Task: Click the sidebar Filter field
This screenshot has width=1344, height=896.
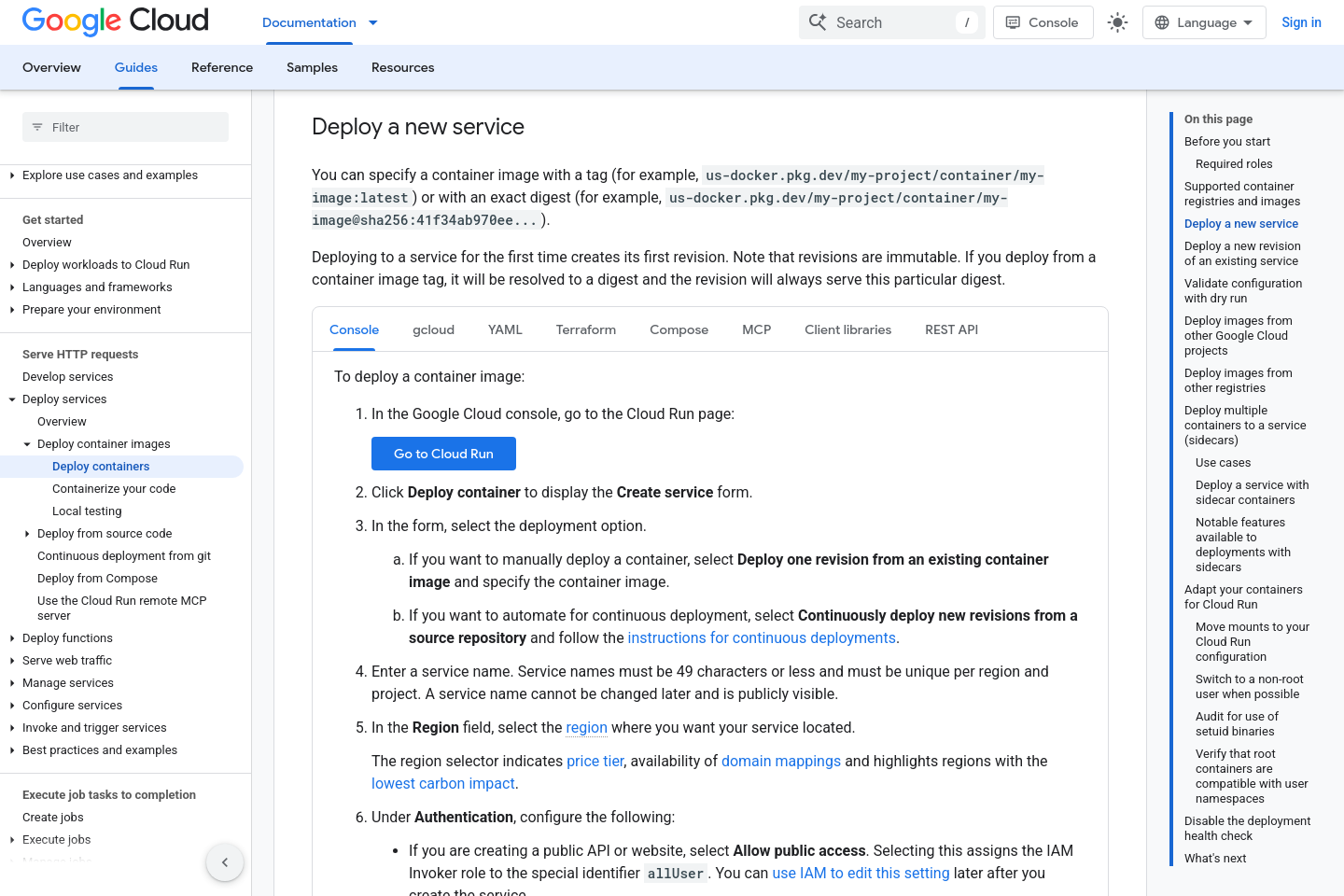Action: point(125,127)
